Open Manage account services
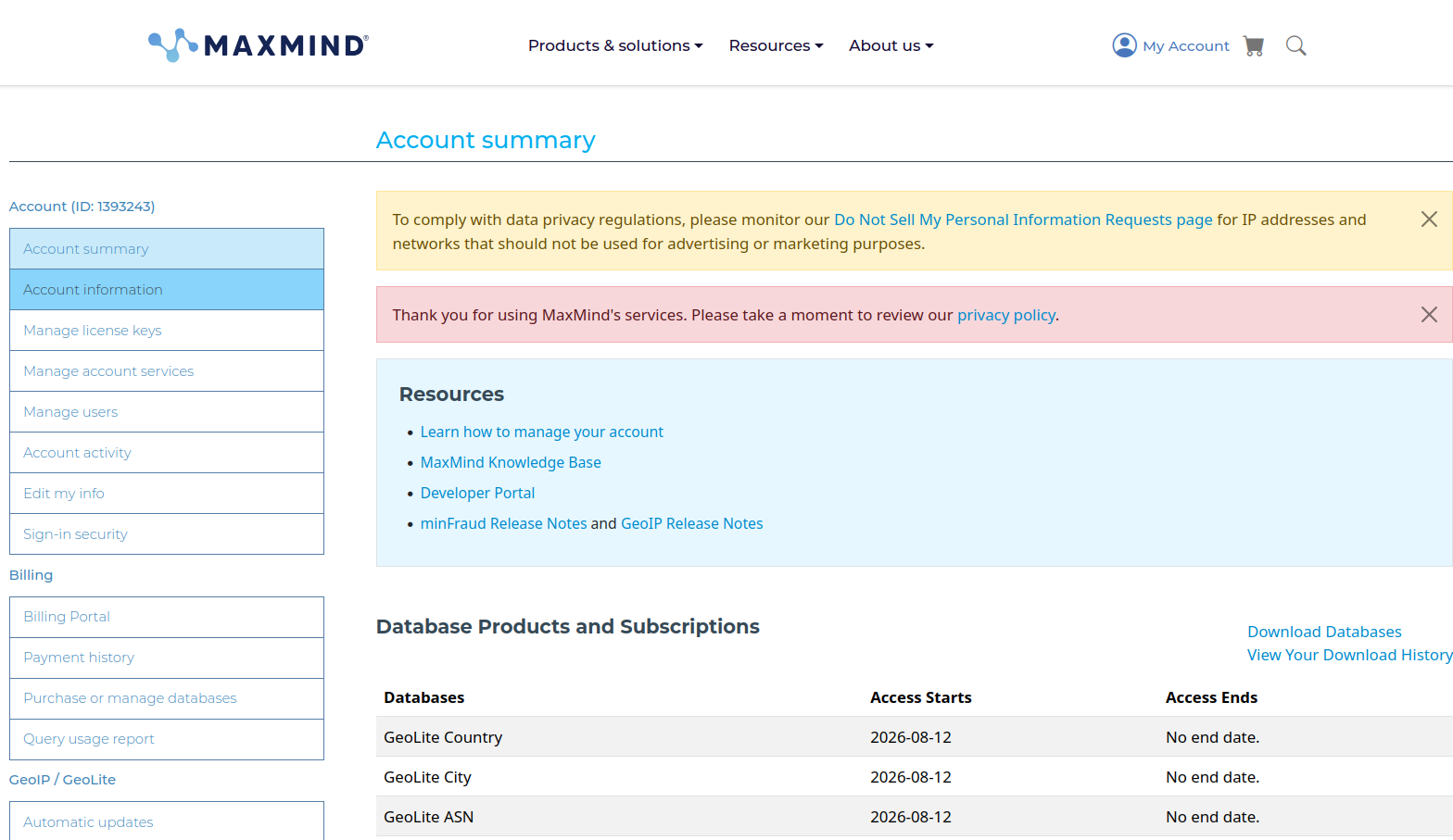This screenshot has height=840, width=1453. click(x=167, y=371)
